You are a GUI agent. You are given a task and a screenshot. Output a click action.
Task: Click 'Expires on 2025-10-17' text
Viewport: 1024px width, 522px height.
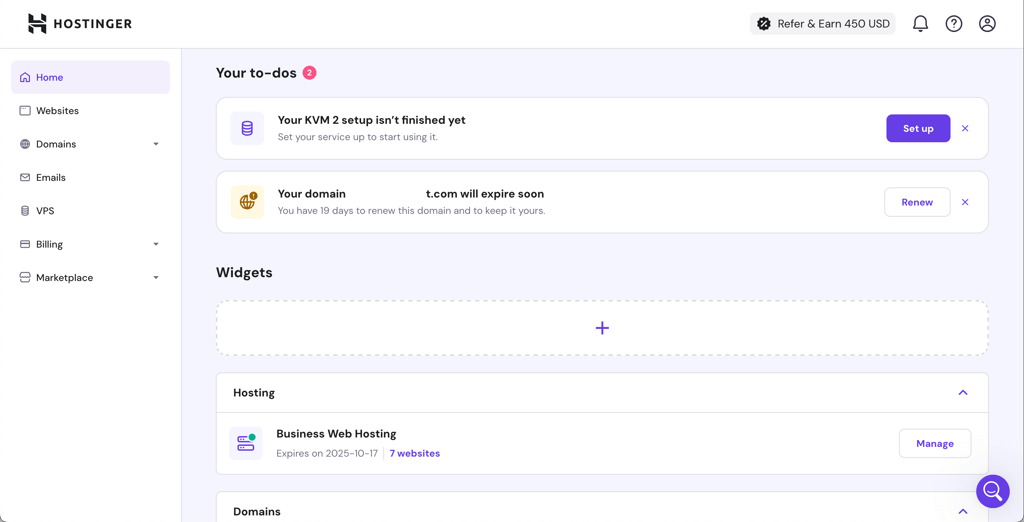click(x=327, y=453)
